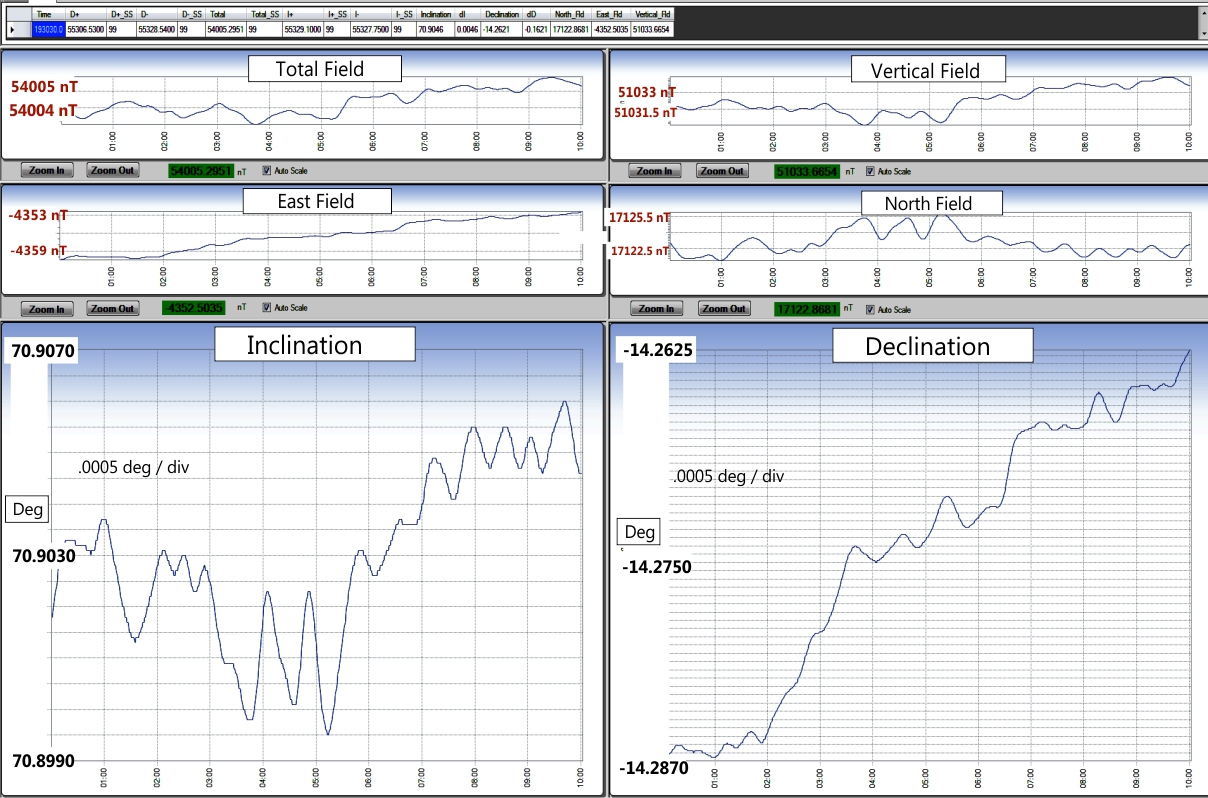The image size is (1208, 798).
Task: Disable Auto Scale for the Vertical Field chart
Action: click(x=870, y=171)
